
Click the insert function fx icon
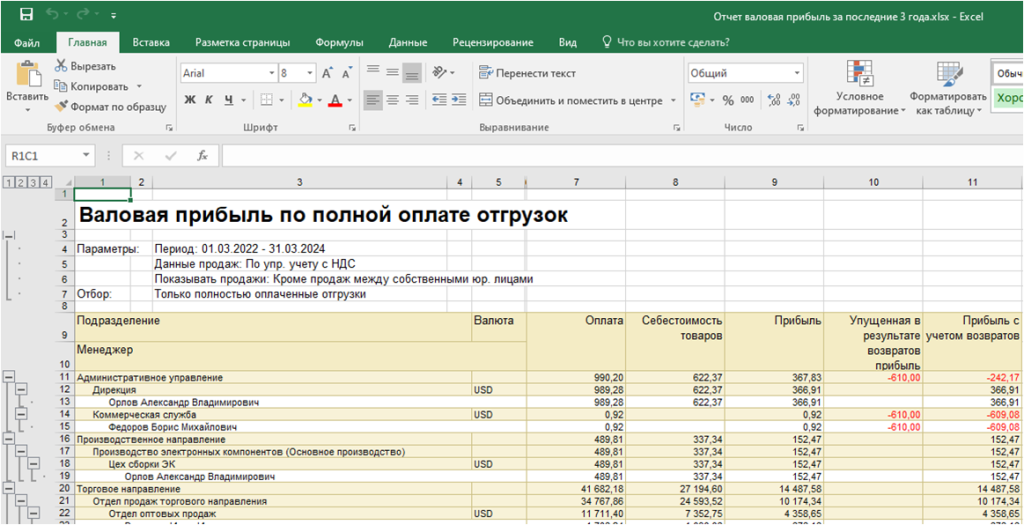click(x=202, y=156)
